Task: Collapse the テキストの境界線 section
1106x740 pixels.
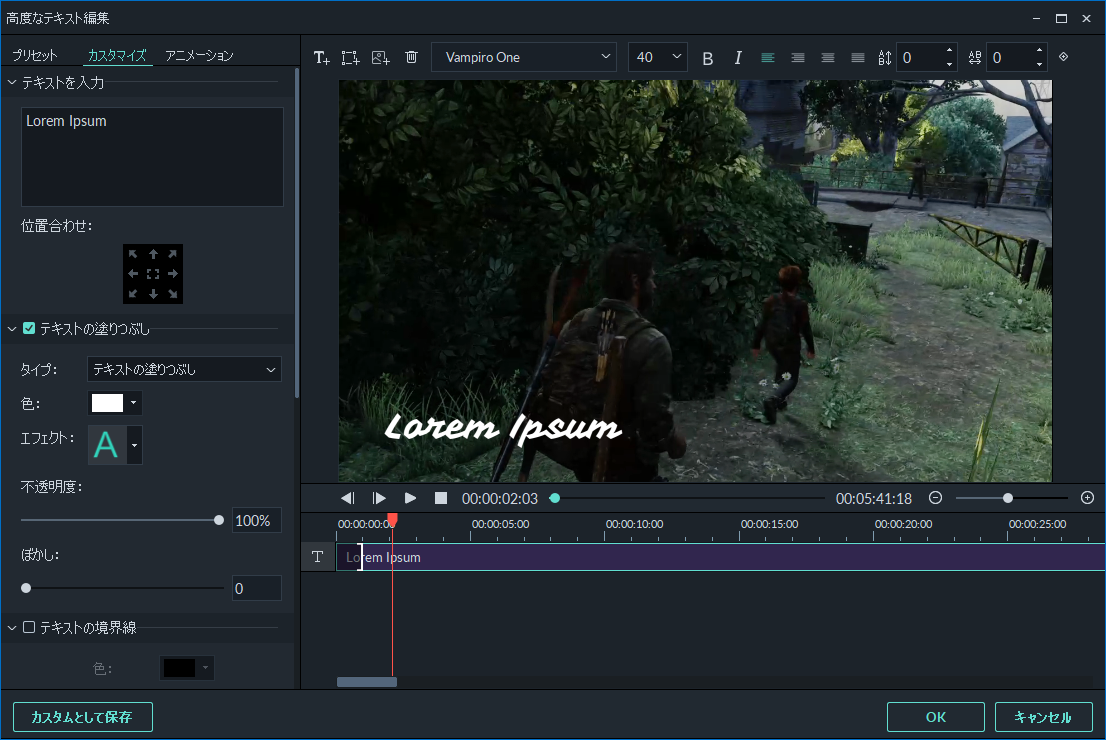Action: point(12,627)
